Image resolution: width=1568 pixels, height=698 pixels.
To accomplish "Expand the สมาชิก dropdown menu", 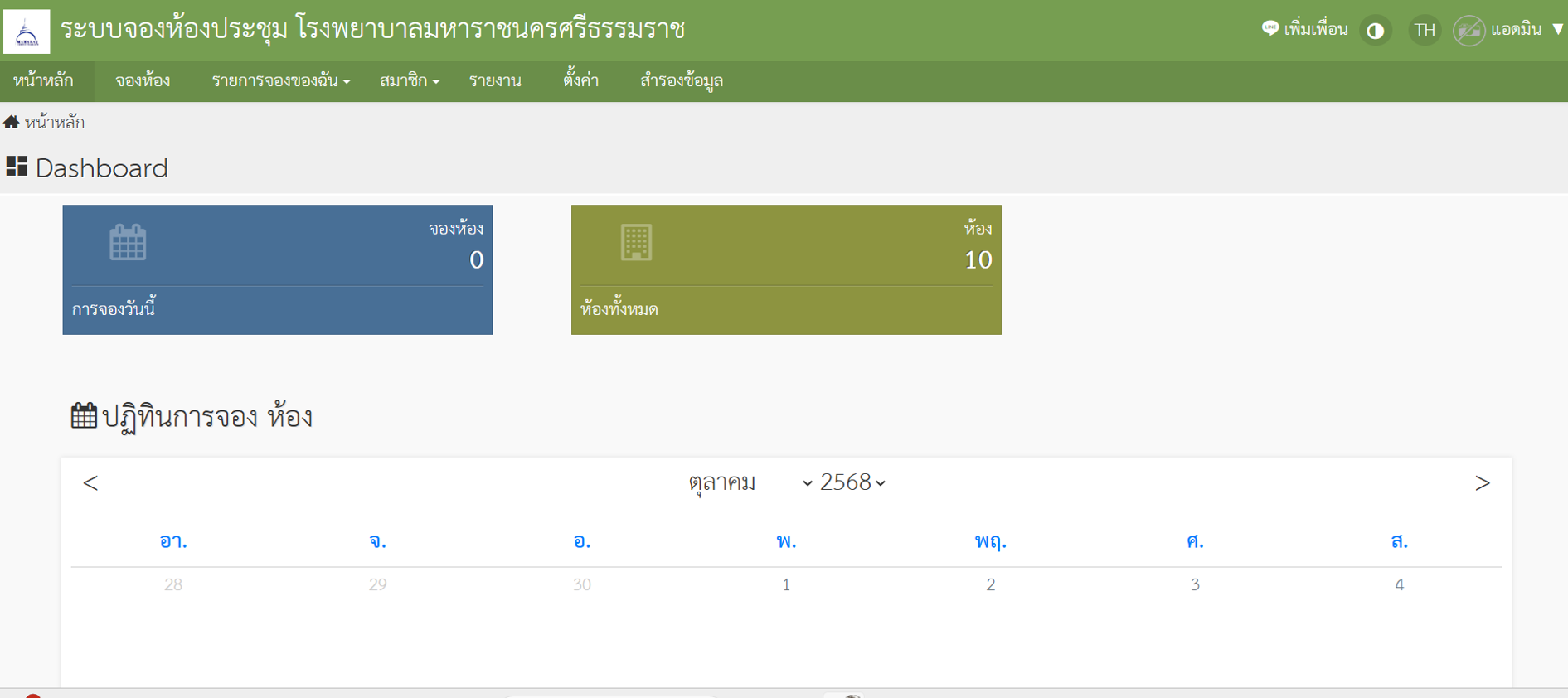I will (x=410, y=80).
